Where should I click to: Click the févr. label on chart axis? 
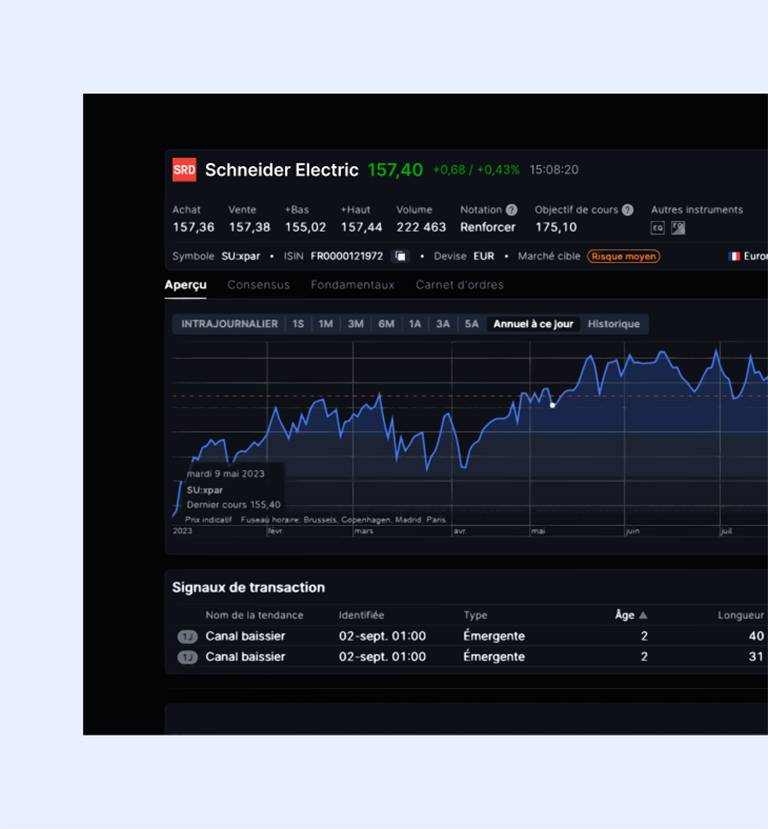pyautogui.click(x=276, y=531)
